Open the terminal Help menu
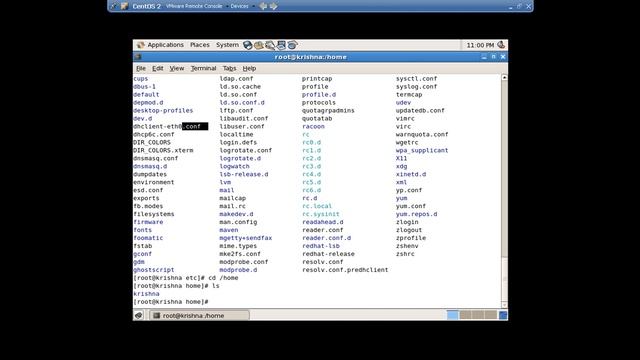 [249, 68]
